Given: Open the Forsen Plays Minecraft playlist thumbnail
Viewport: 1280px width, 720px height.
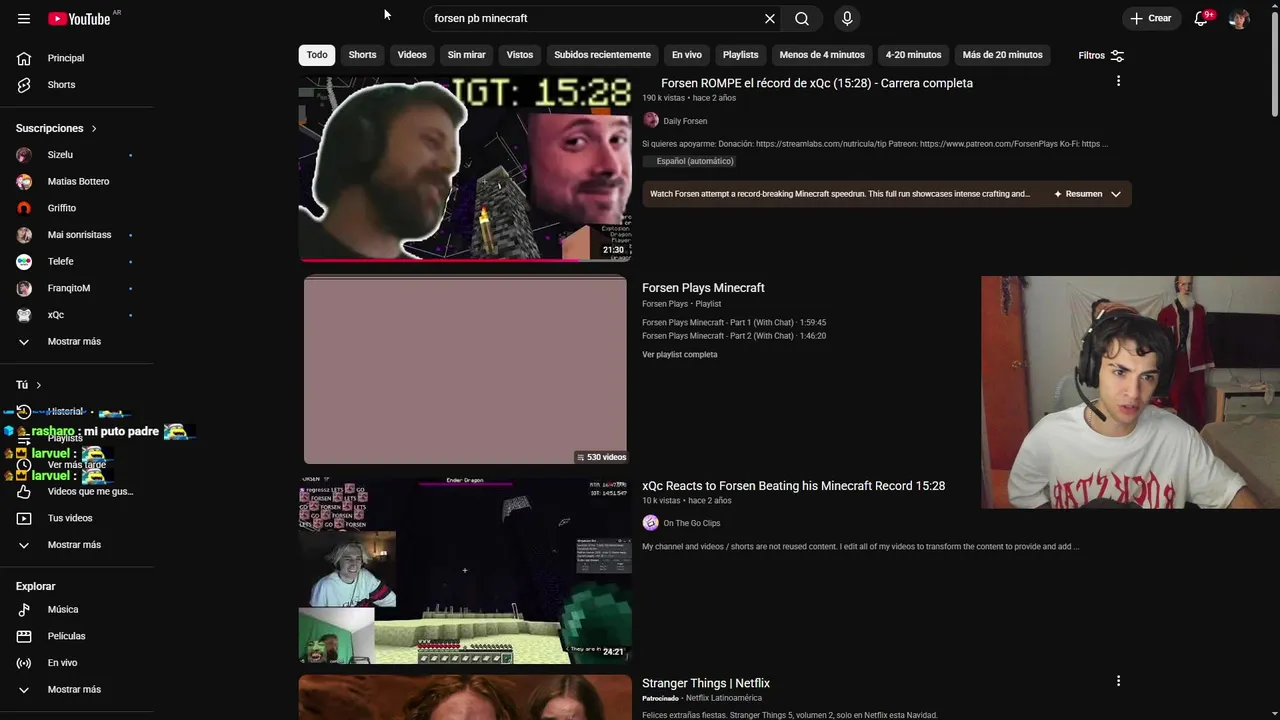Looking at the screenshot, I should (465, 370).
